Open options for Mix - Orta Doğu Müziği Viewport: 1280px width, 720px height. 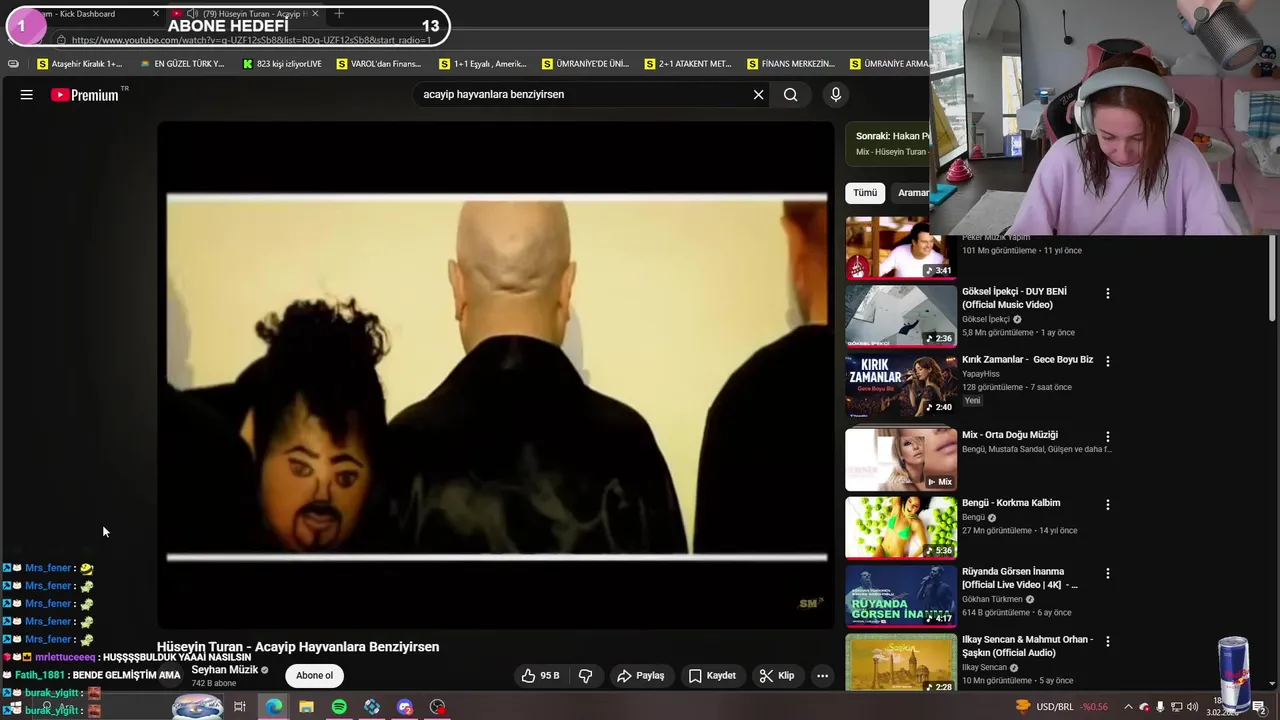1107,437
